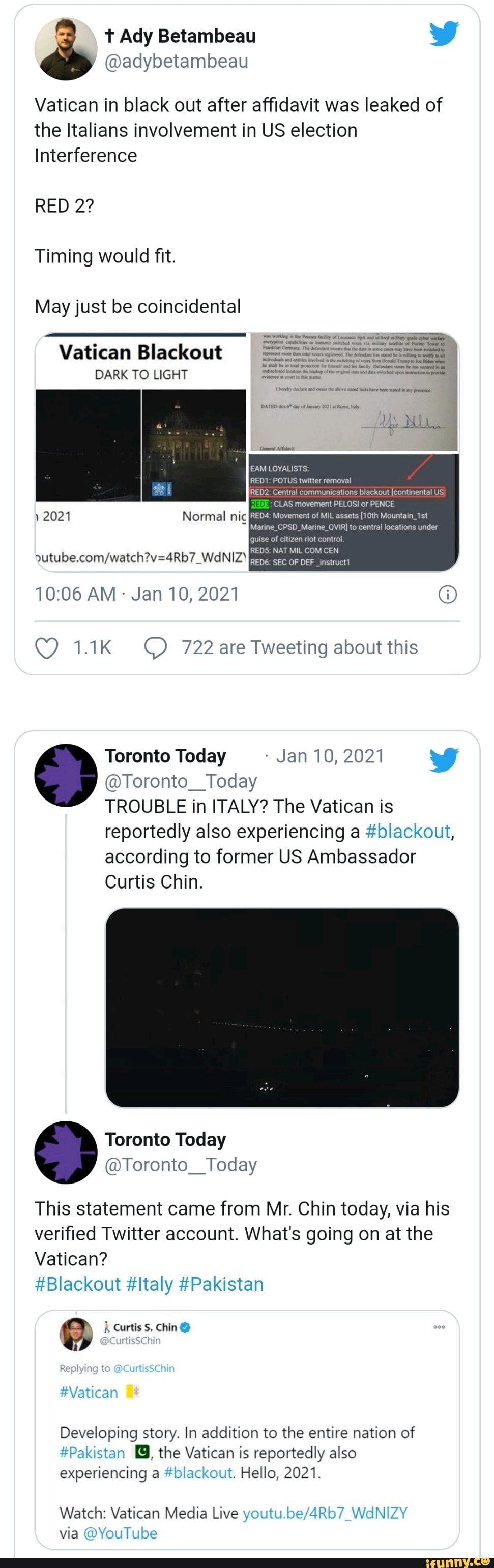Open the three-dot menu on Curtis Chin's tweet
The width and height of the screenshot is (494, 1568).
[x=439, y=1327]
